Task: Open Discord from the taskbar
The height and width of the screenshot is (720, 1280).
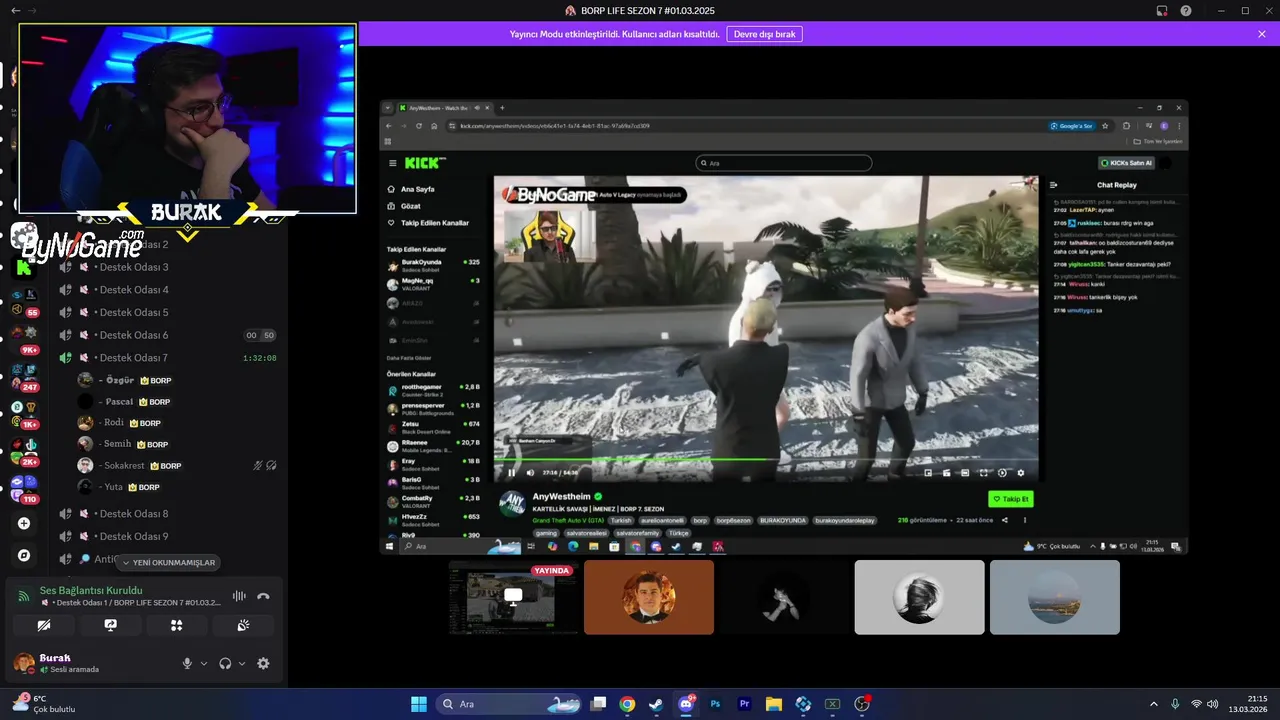Action: pyautogui.click(x=686, y=704)
